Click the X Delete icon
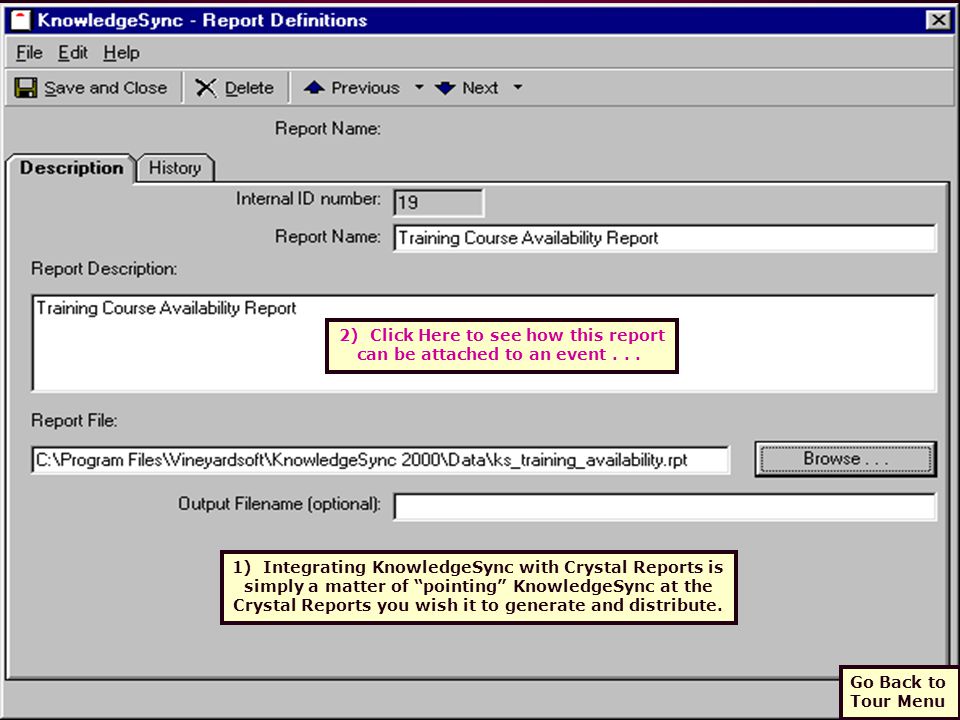 tap(206, 88)
